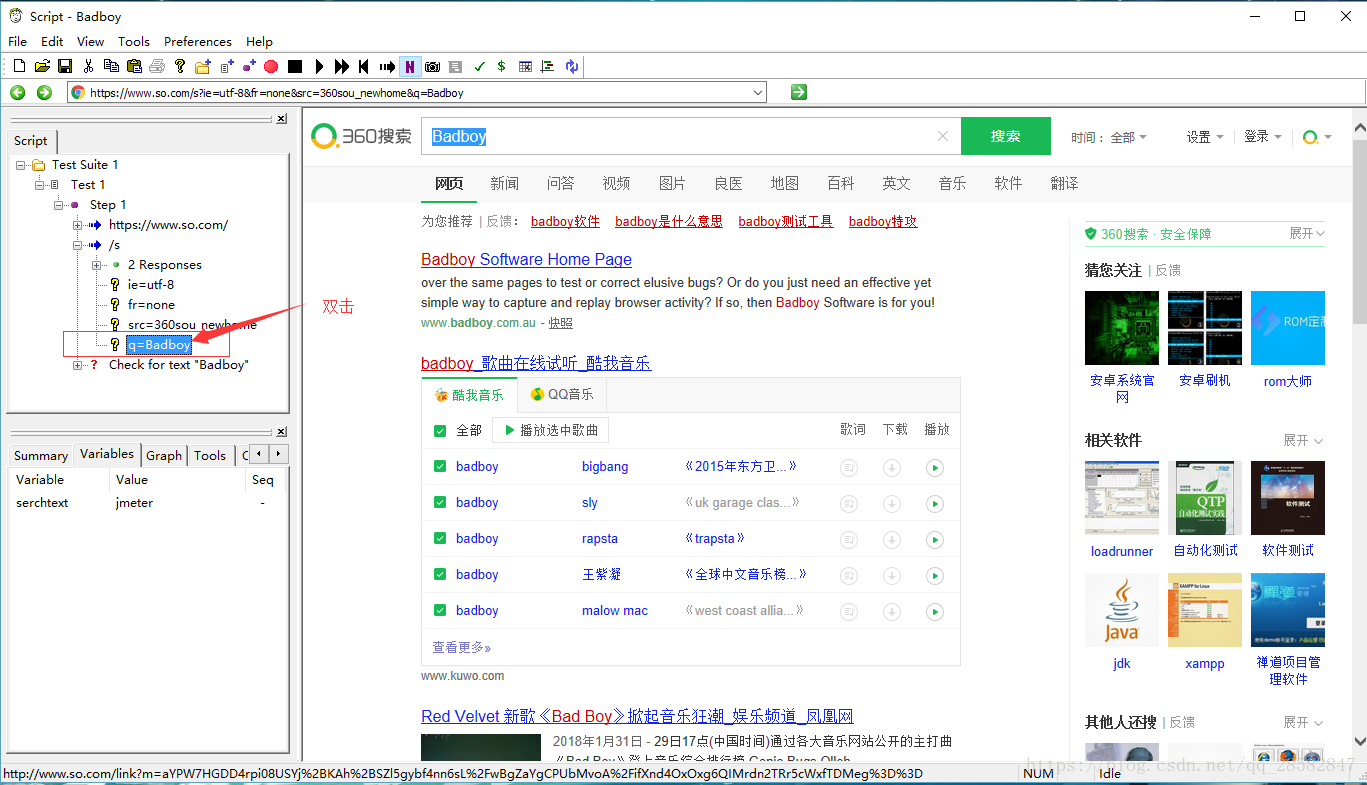Open the Help menu

[259, 41]
